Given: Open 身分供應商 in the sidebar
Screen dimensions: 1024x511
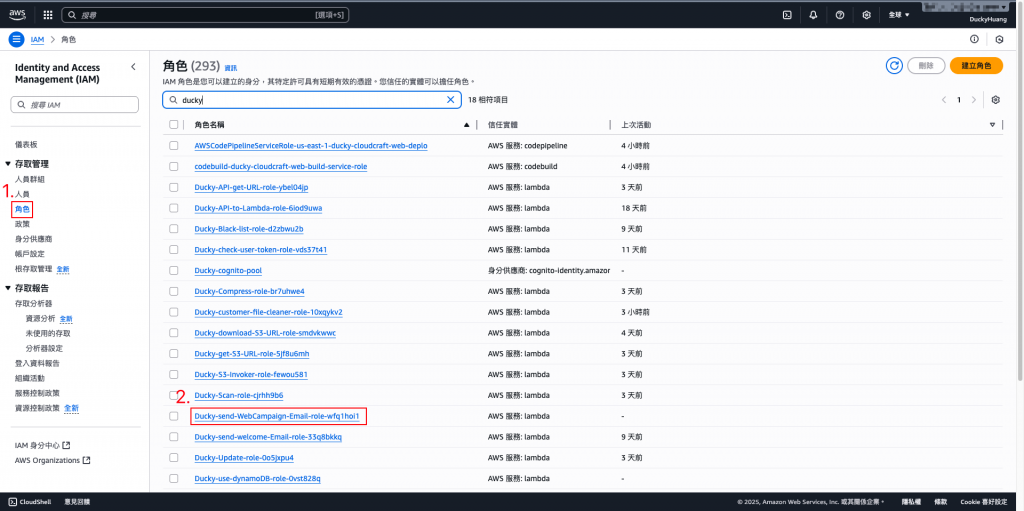Looking at the screenshot, I should click(x=33, y=239).
